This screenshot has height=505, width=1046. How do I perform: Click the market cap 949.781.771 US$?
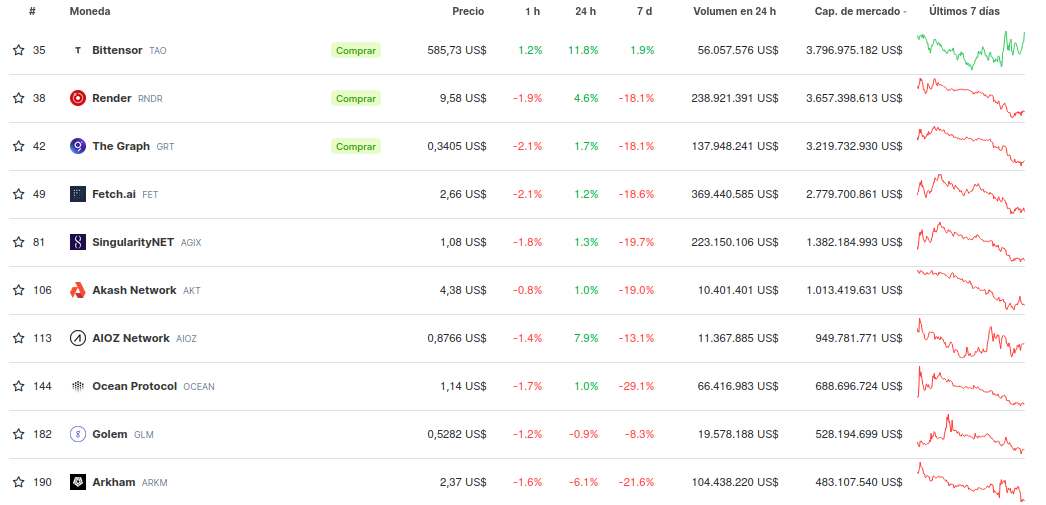click(859, 338)
